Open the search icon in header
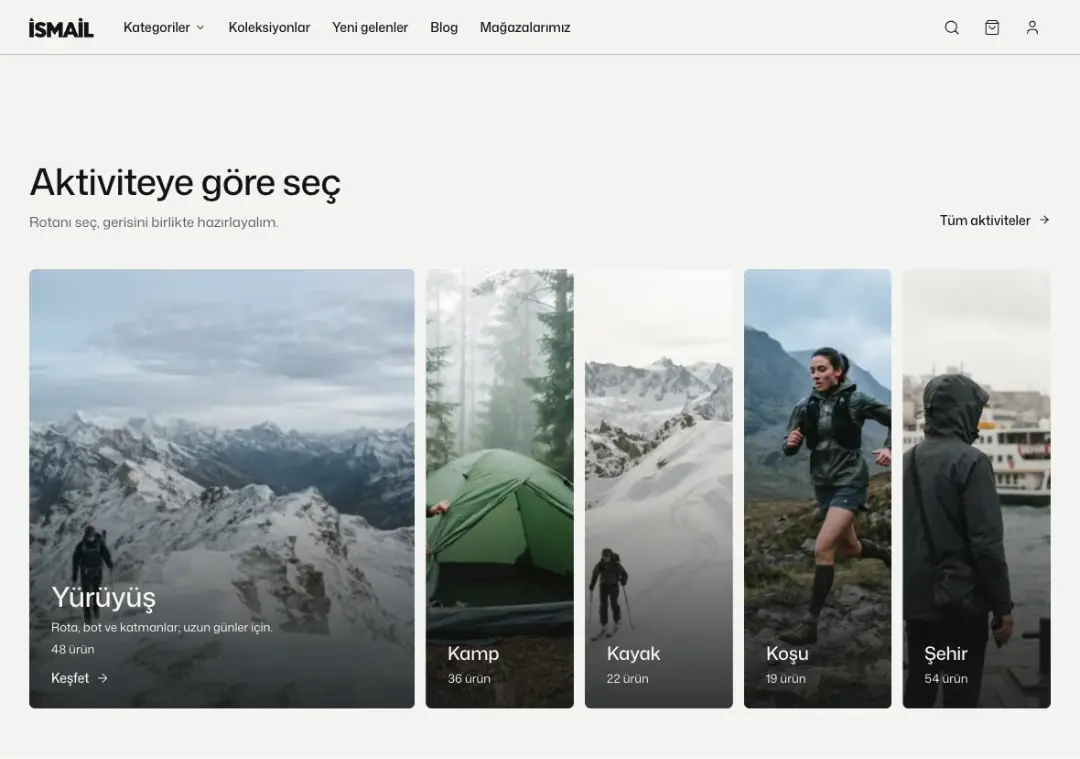Screen dimensions: 1080x759 point(951,28)
